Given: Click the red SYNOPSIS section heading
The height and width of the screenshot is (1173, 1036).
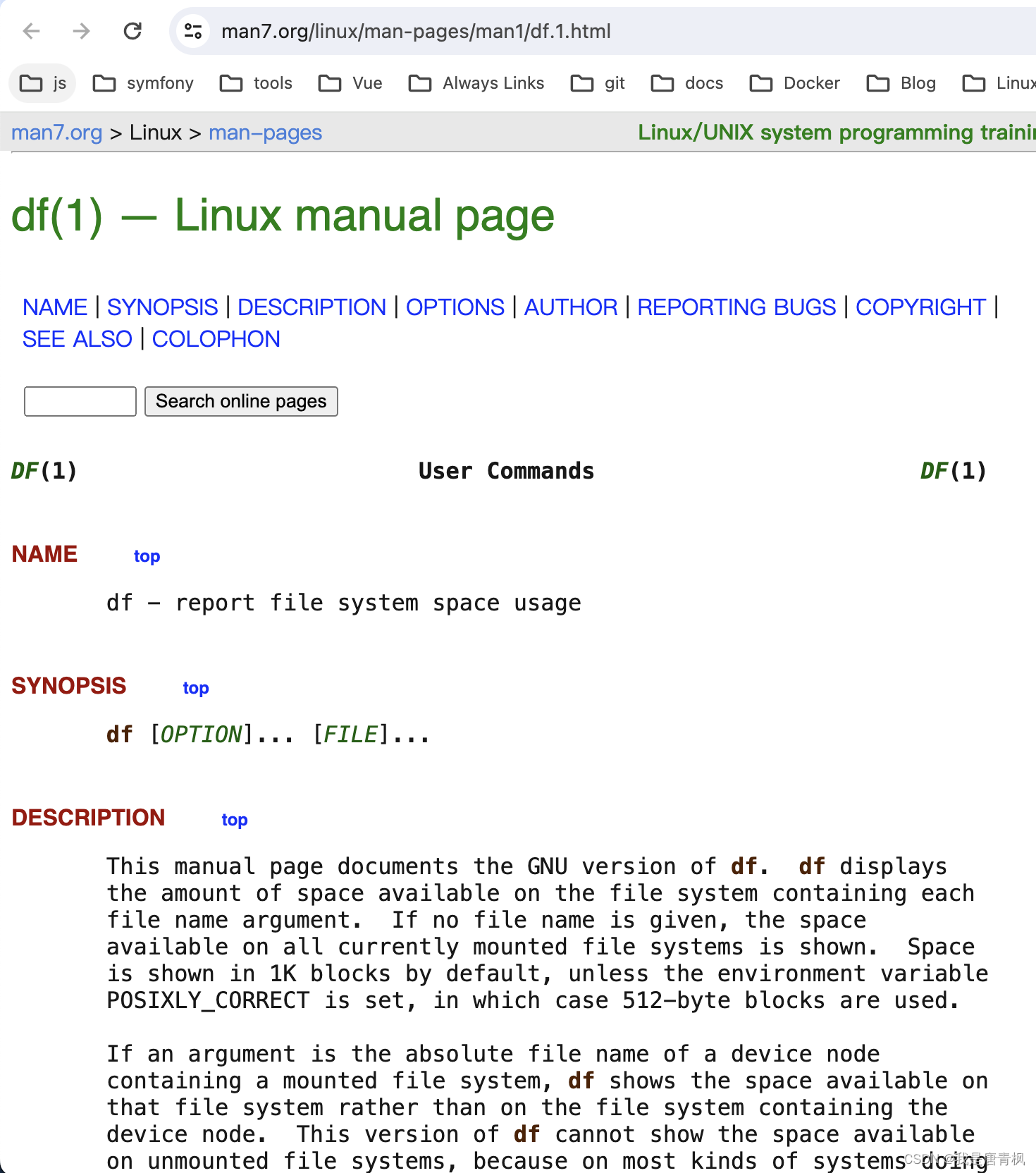Looking at the screenshot, I should [x=69, y=686].
